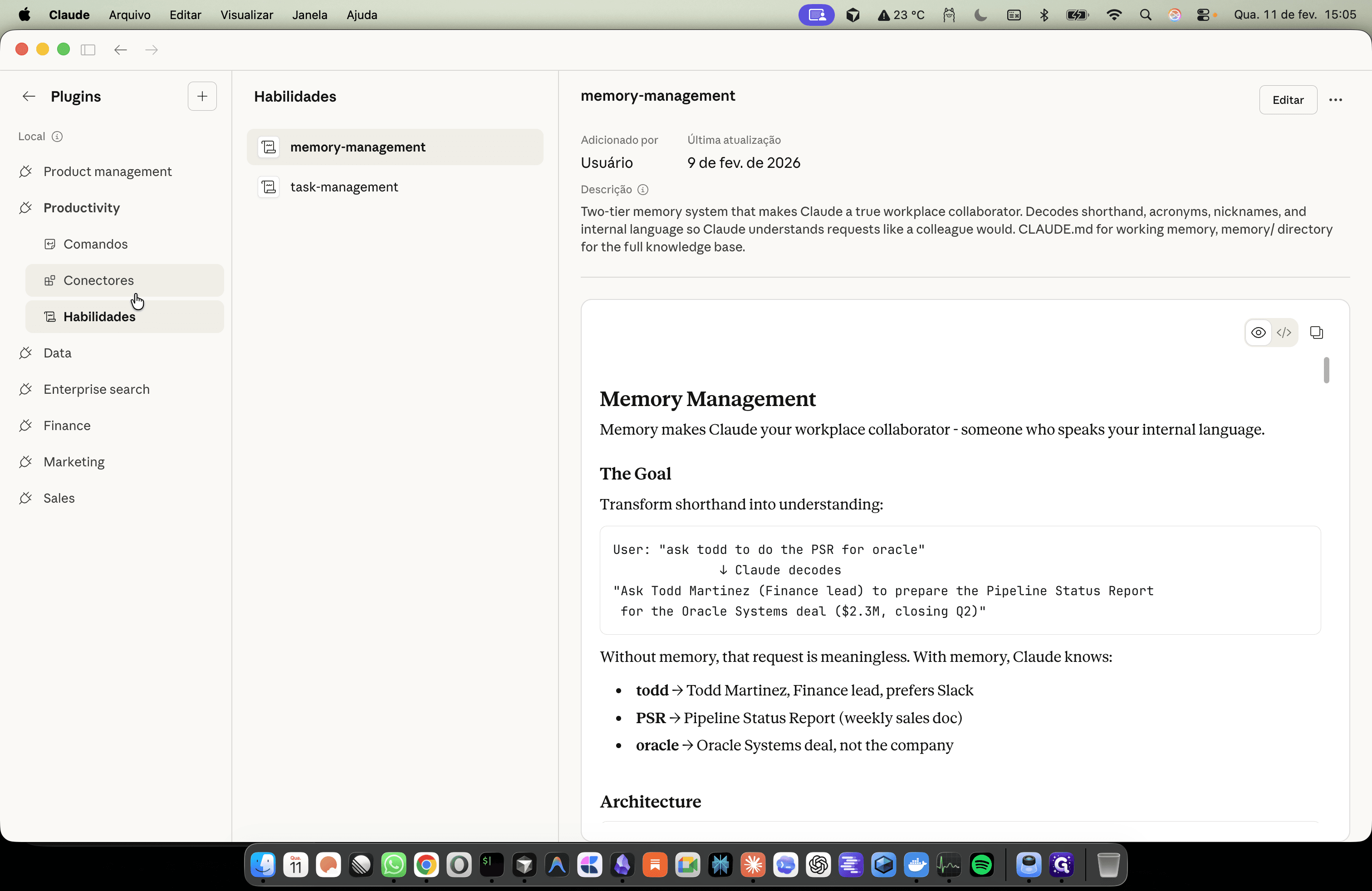The image size is (1372, 891).
Task: Open the three-dot more options menu
Action: 1336,100
